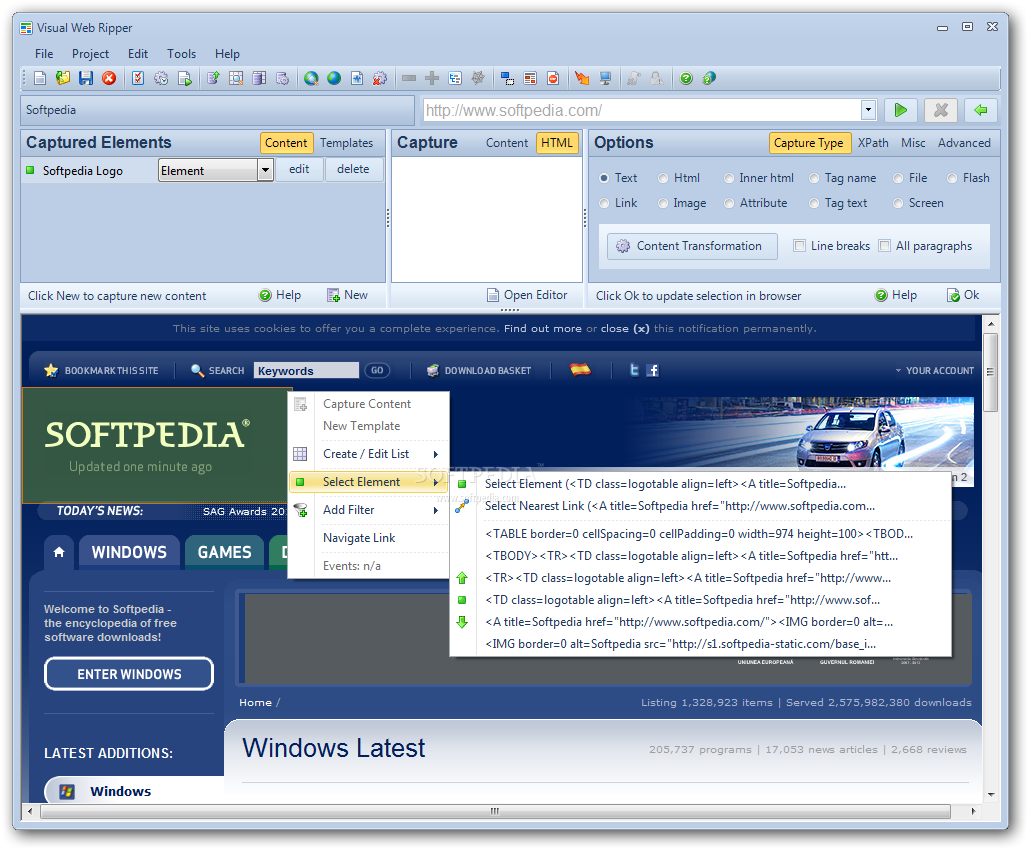Click the red X close project icon
1029x850 pixels.
(109, 78)
